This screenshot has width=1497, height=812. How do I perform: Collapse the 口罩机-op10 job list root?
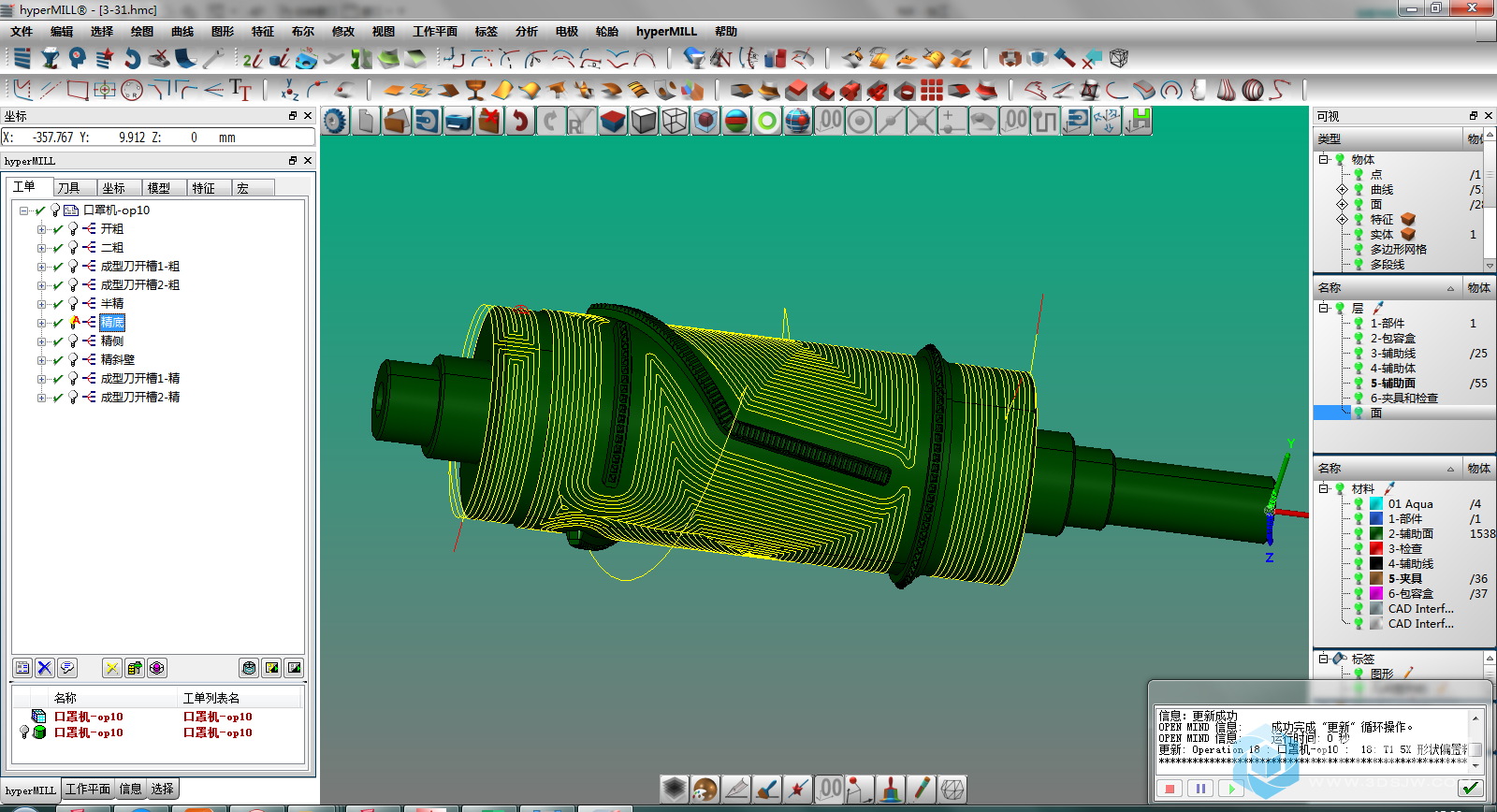(23, 210)
